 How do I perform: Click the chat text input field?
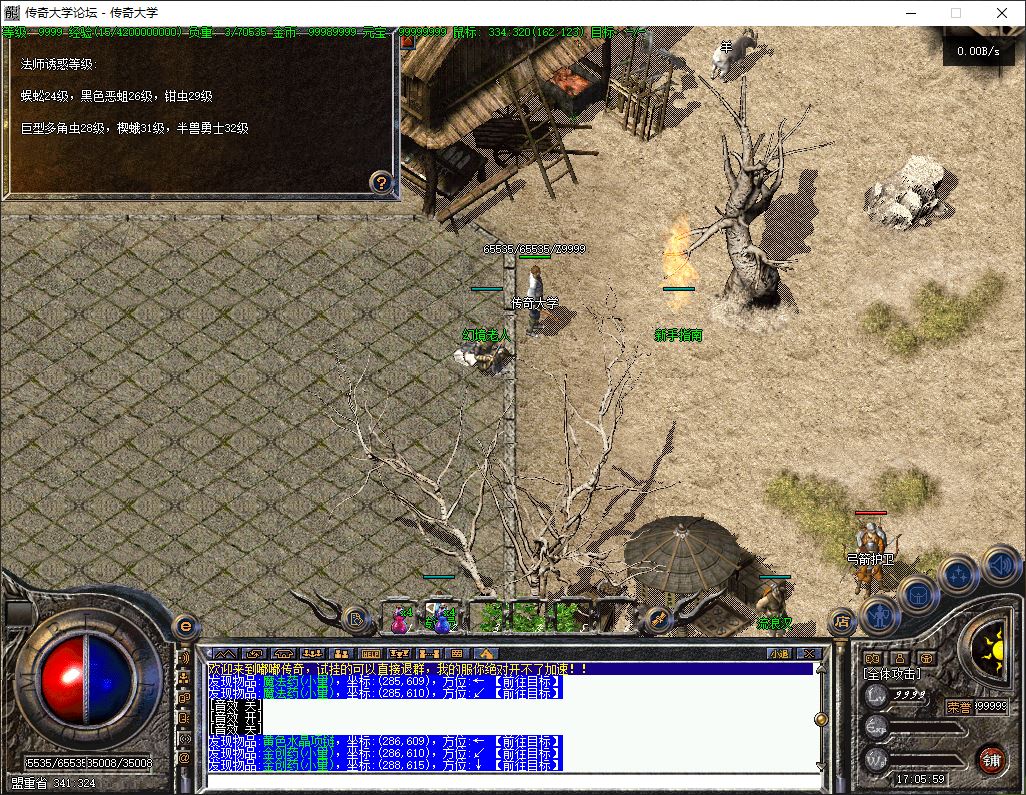click(513, 781)
